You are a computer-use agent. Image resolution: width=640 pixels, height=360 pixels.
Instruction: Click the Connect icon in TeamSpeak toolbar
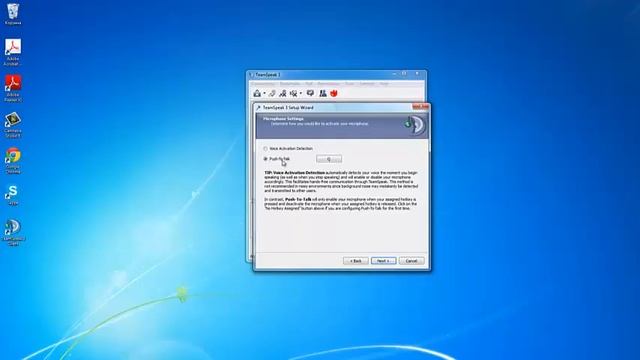coord(257,93)
